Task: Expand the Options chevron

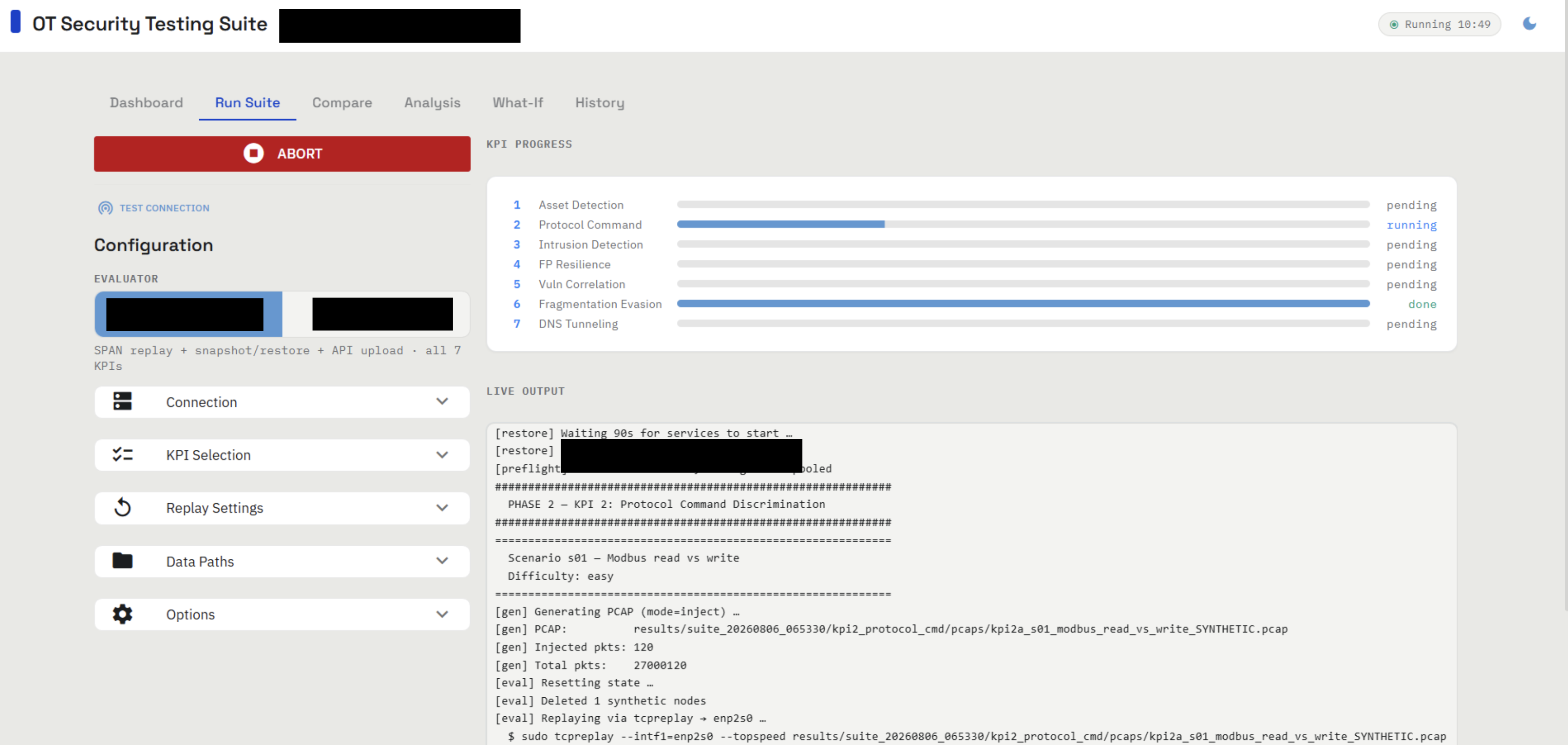Action: coord(443,614)
